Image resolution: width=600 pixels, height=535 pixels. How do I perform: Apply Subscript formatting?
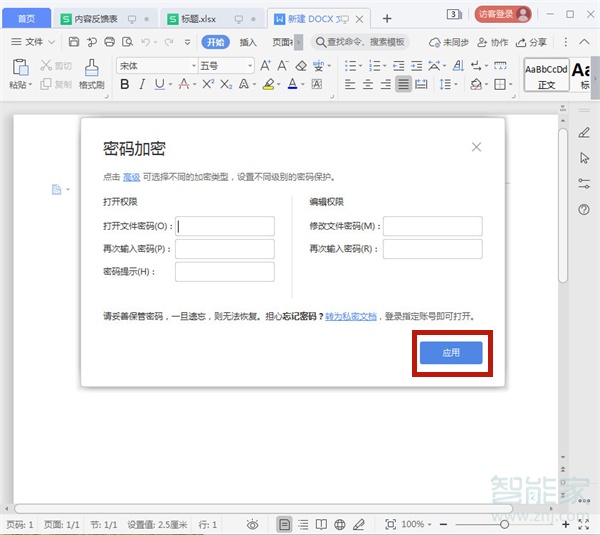point(226,84)
